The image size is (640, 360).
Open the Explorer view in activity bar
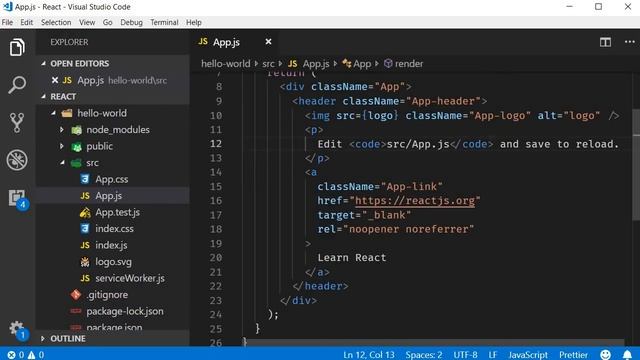click(17, 47)
